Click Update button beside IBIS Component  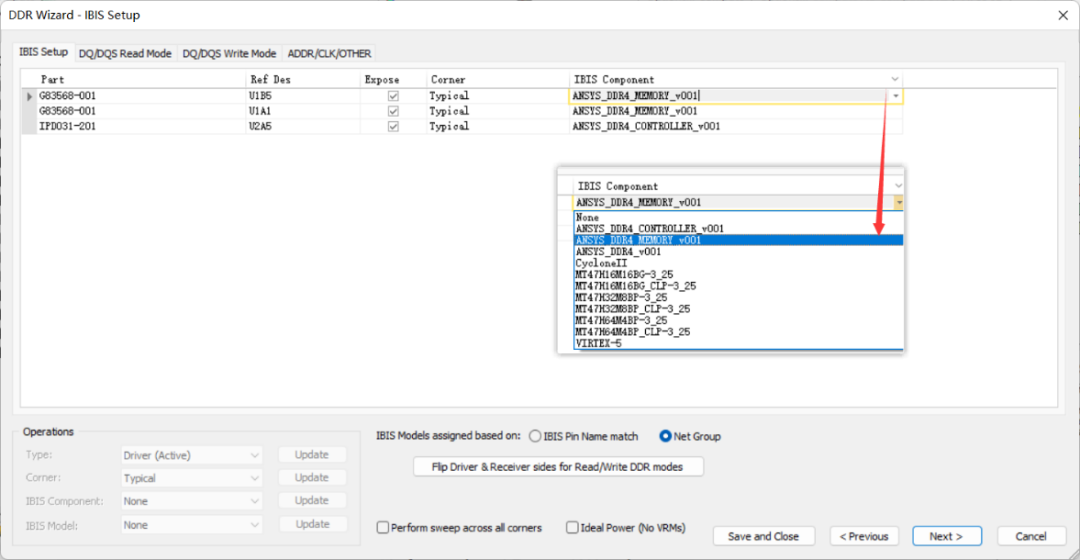[312, 501]
